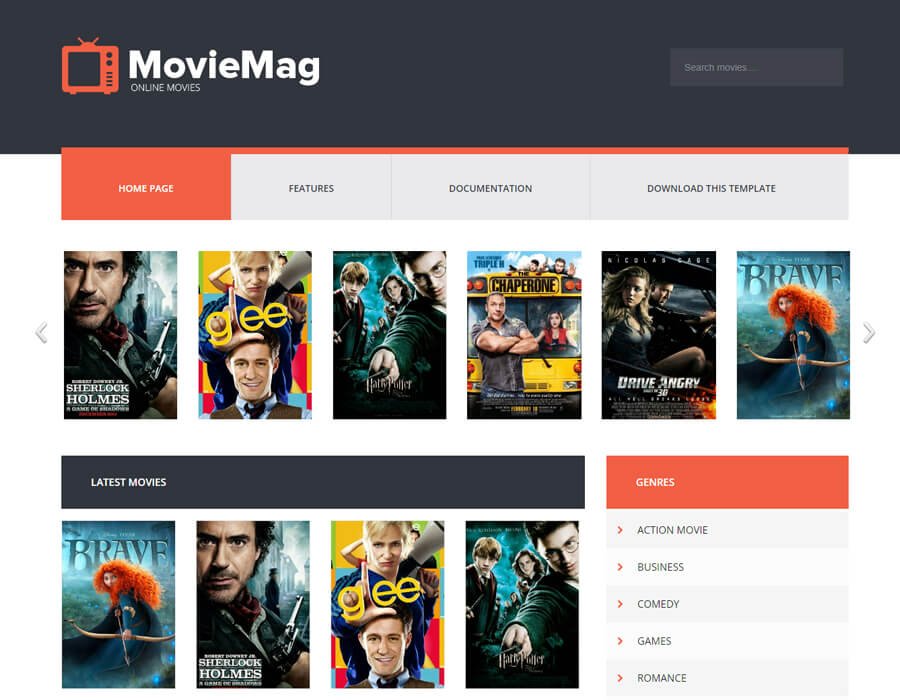
Task: Browse the Action Movie genre
Action: click(x=727, y=530)
